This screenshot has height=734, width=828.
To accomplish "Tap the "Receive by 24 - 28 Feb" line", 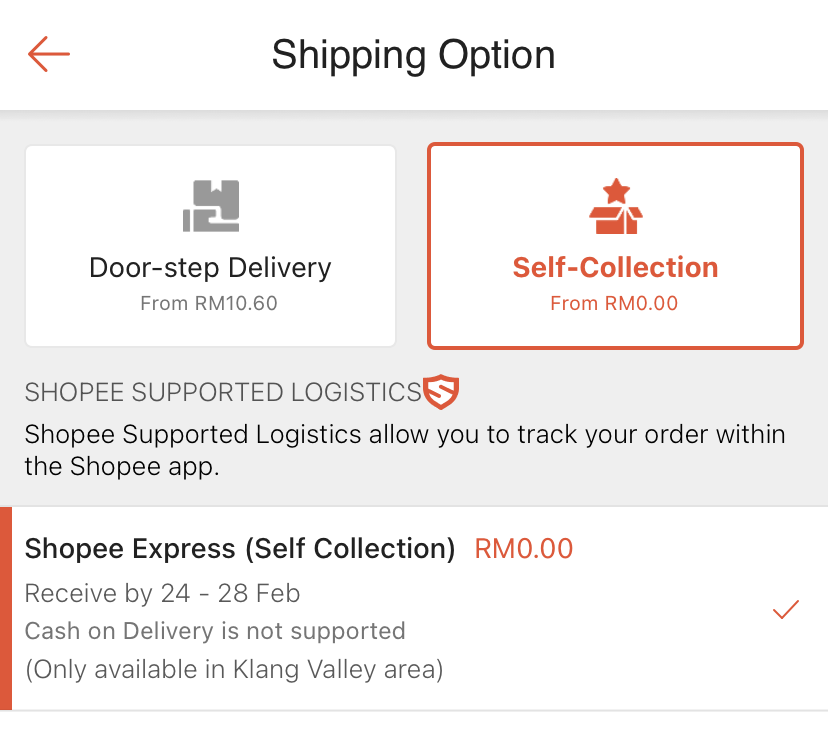I will (162, 593).
